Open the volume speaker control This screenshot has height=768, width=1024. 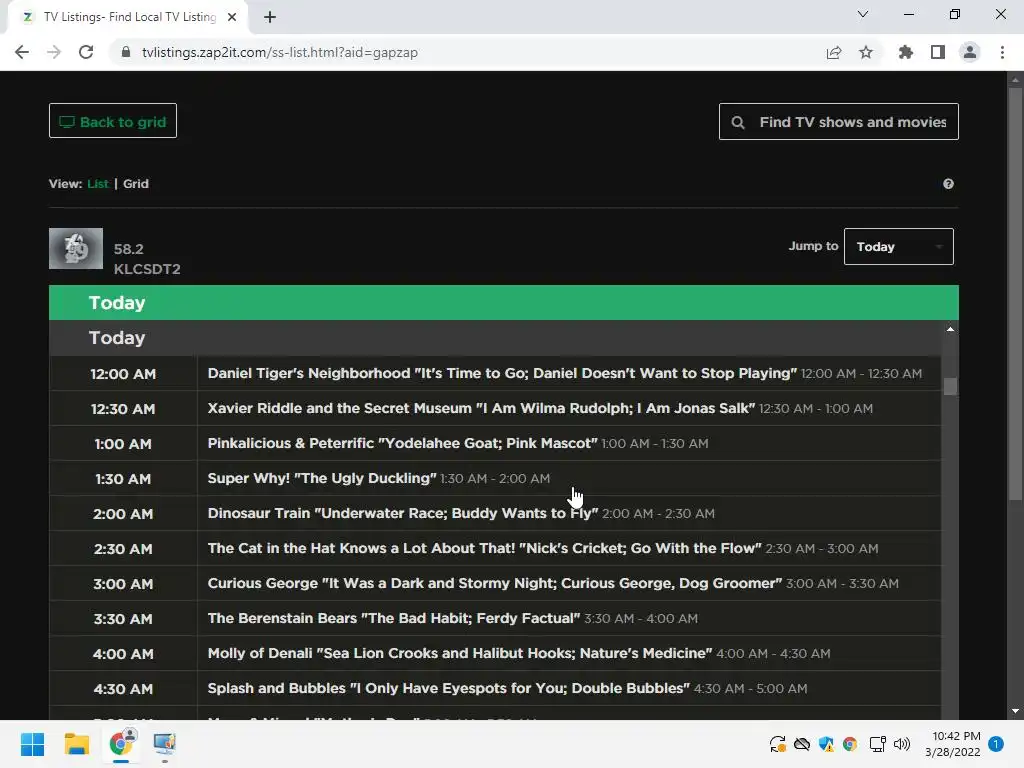902,744
